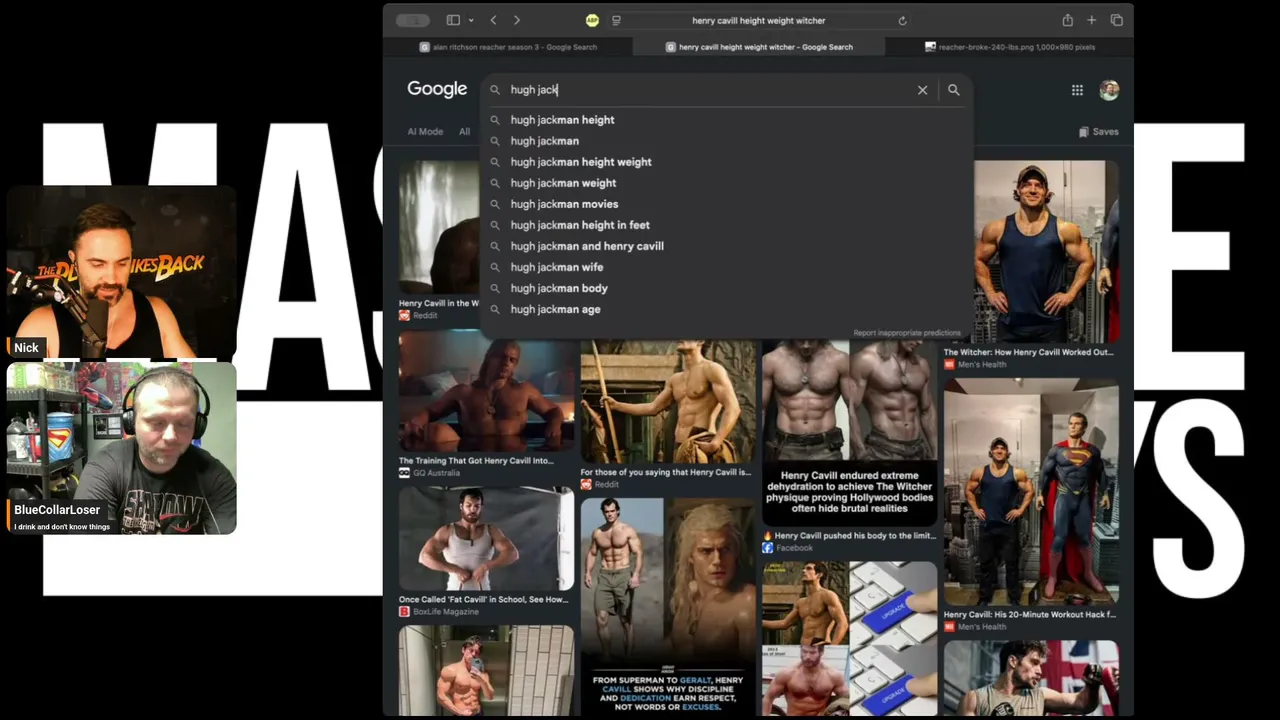Select suggestion 'hugh jackman weight'
1280x720 pixels.
(726, 183)
